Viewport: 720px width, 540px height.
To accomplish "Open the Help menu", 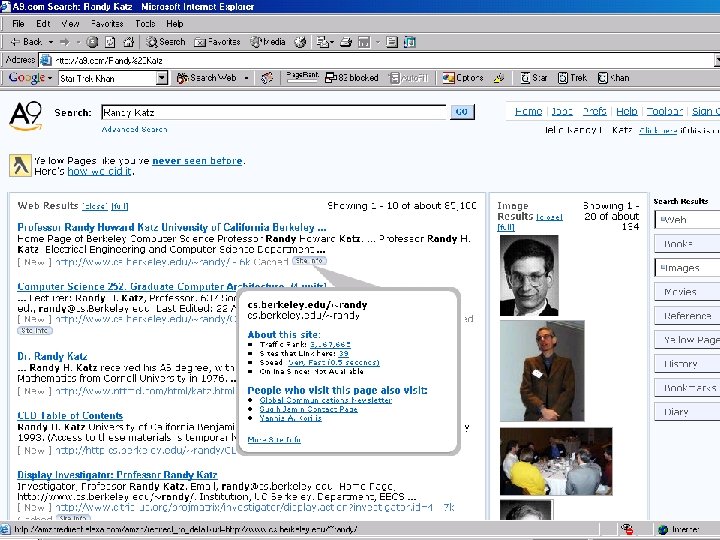I will coord(174,23).
